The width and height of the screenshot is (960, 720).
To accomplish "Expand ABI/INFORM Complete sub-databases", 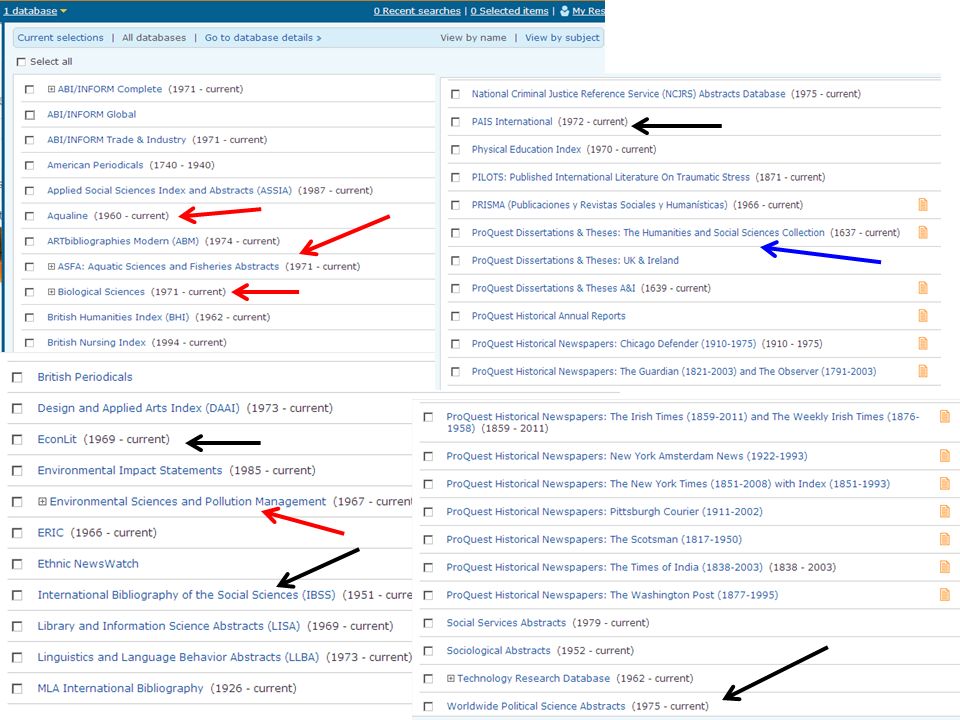I will click(51, 89).
